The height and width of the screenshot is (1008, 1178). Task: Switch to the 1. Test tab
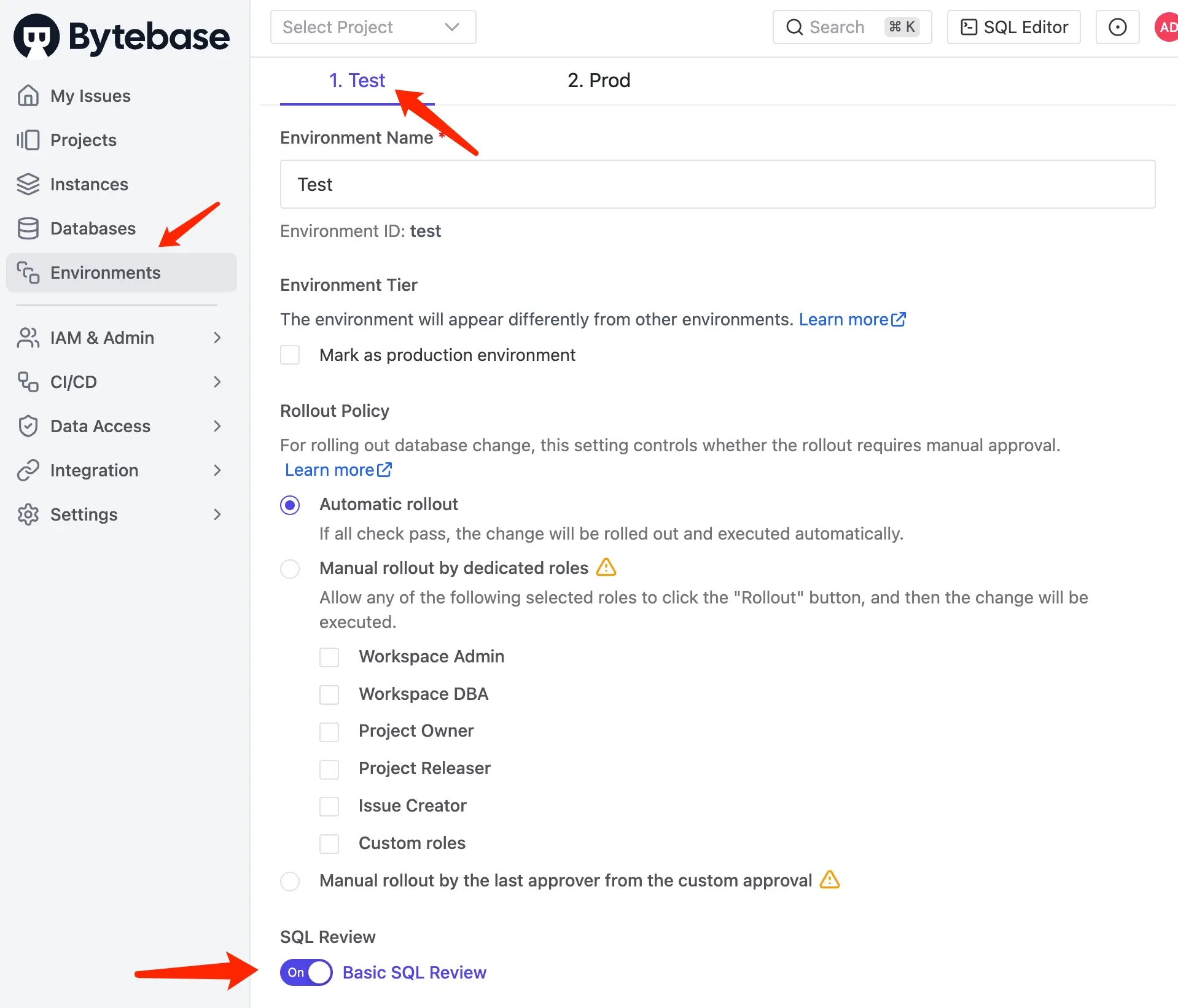357,80
